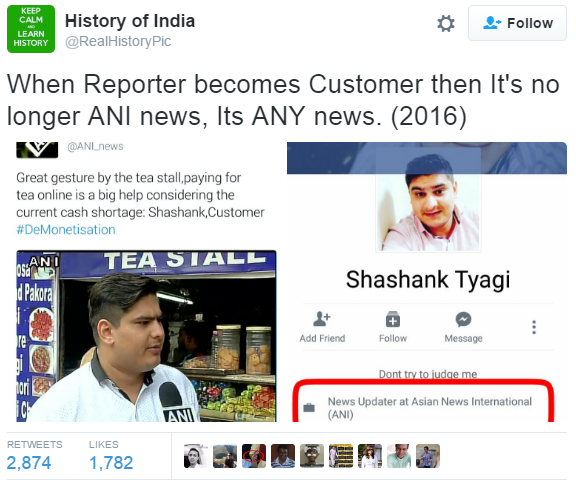Click the @ANI_news handle
The width and height of the screenshot is (576, 484).
click(95, 147)
